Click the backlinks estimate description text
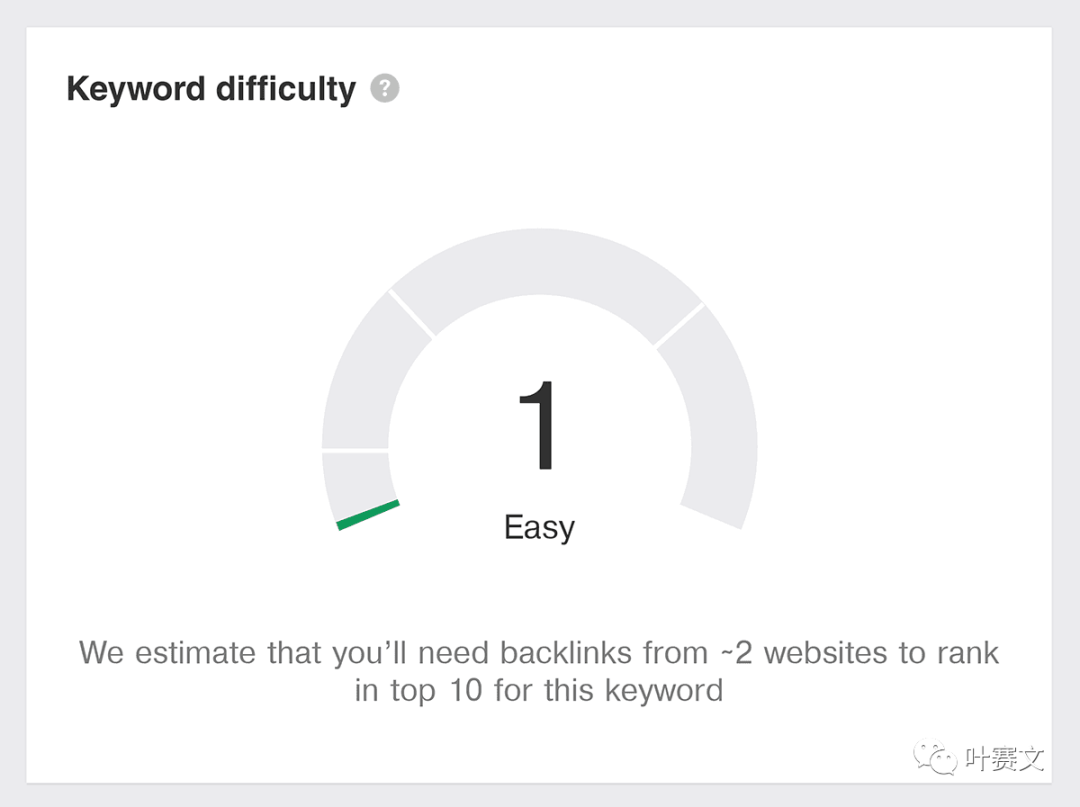 (x=539, y=671)
